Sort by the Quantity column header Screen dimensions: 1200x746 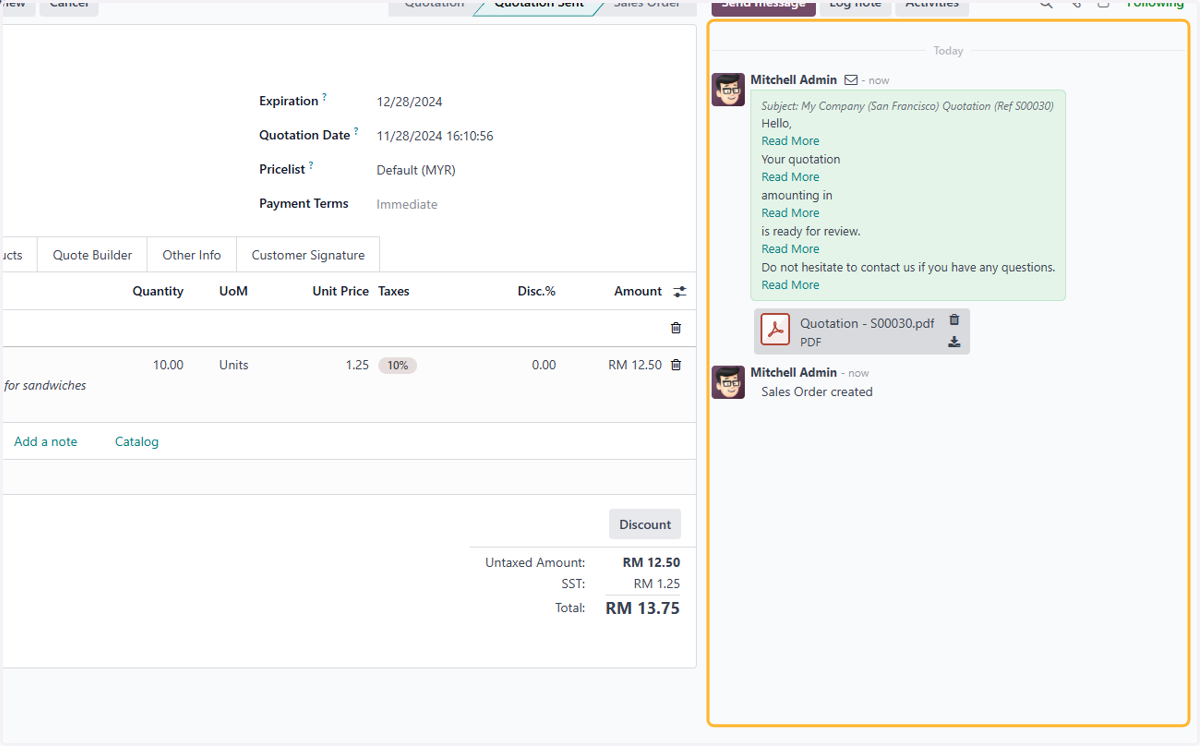(x=158, y=291)
